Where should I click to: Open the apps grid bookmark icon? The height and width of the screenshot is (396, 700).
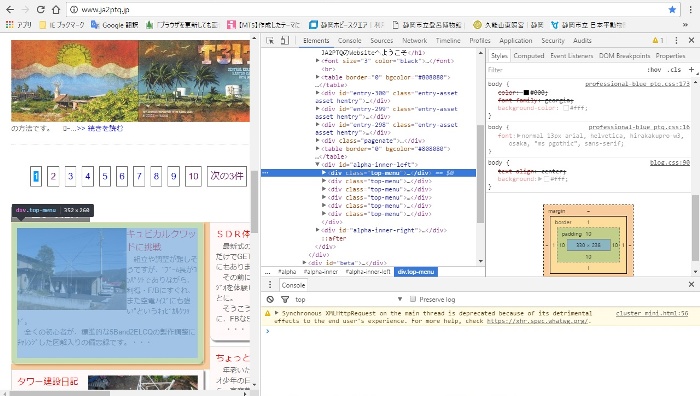(9, 25)
